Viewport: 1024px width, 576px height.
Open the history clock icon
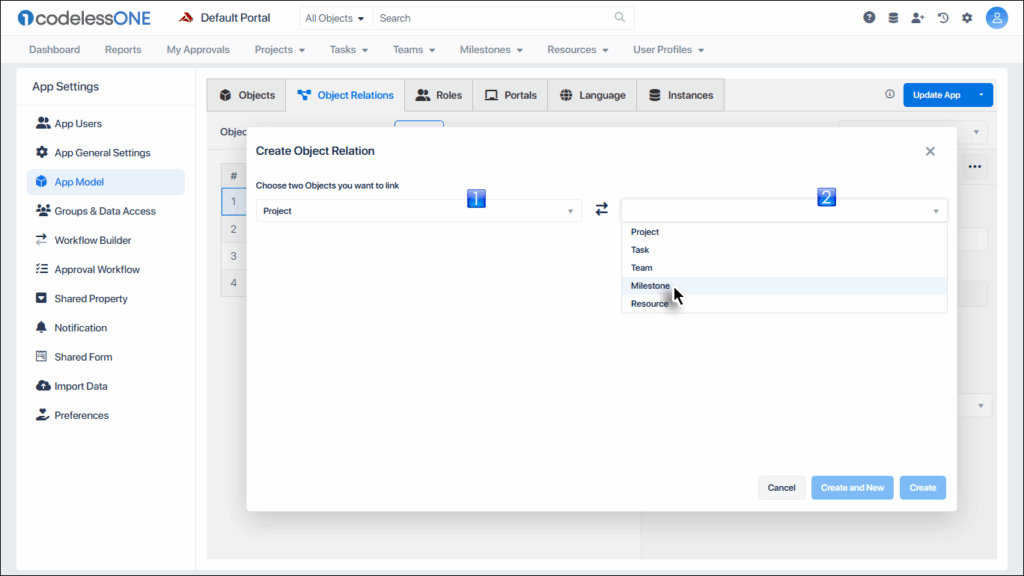(942, 18)
